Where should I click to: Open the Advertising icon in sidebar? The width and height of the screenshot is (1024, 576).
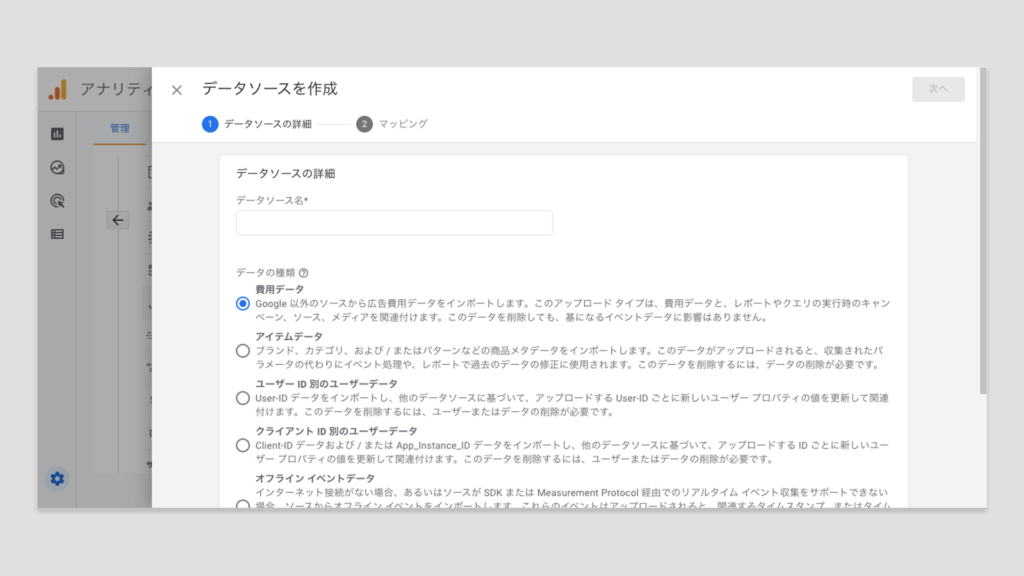tap(57, 201)
